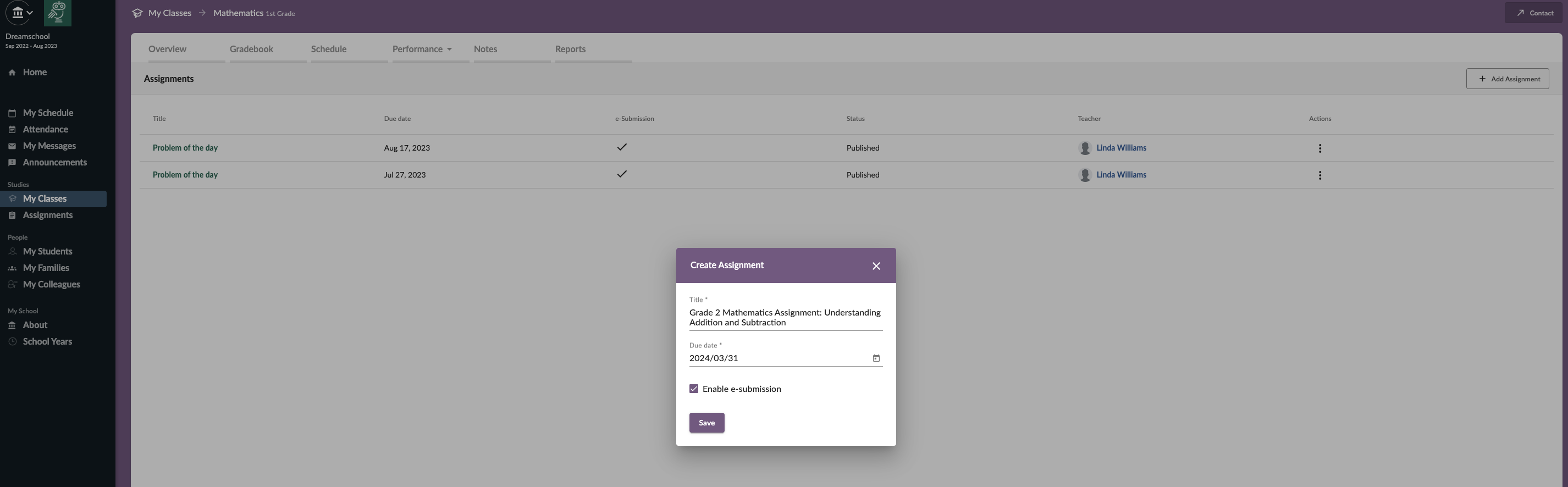Click the My Colleagues icon
The image size is (1568, 487).
12,284
